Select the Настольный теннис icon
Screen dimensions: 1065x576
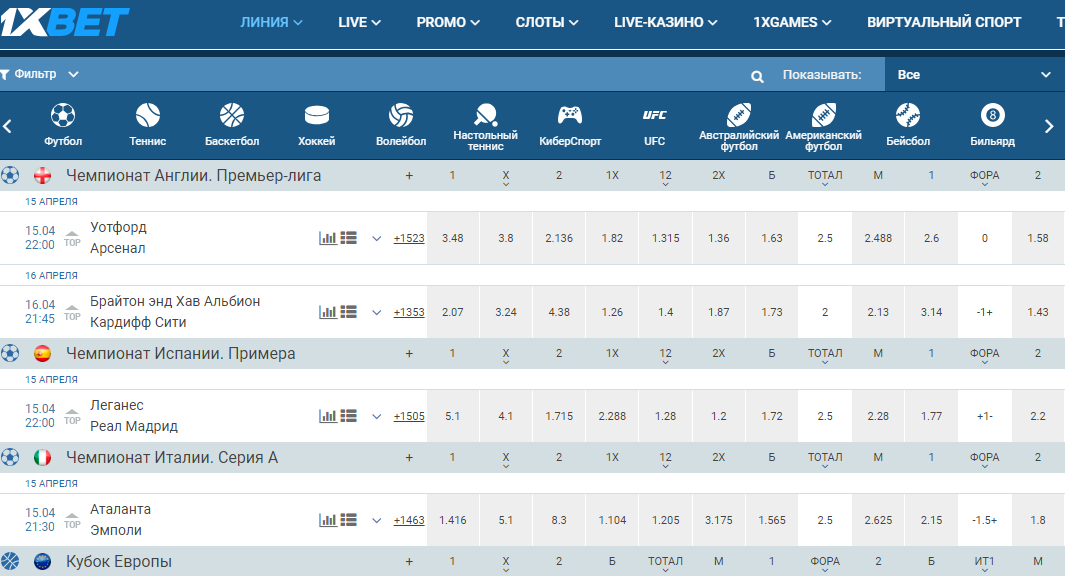pos(486,115)
